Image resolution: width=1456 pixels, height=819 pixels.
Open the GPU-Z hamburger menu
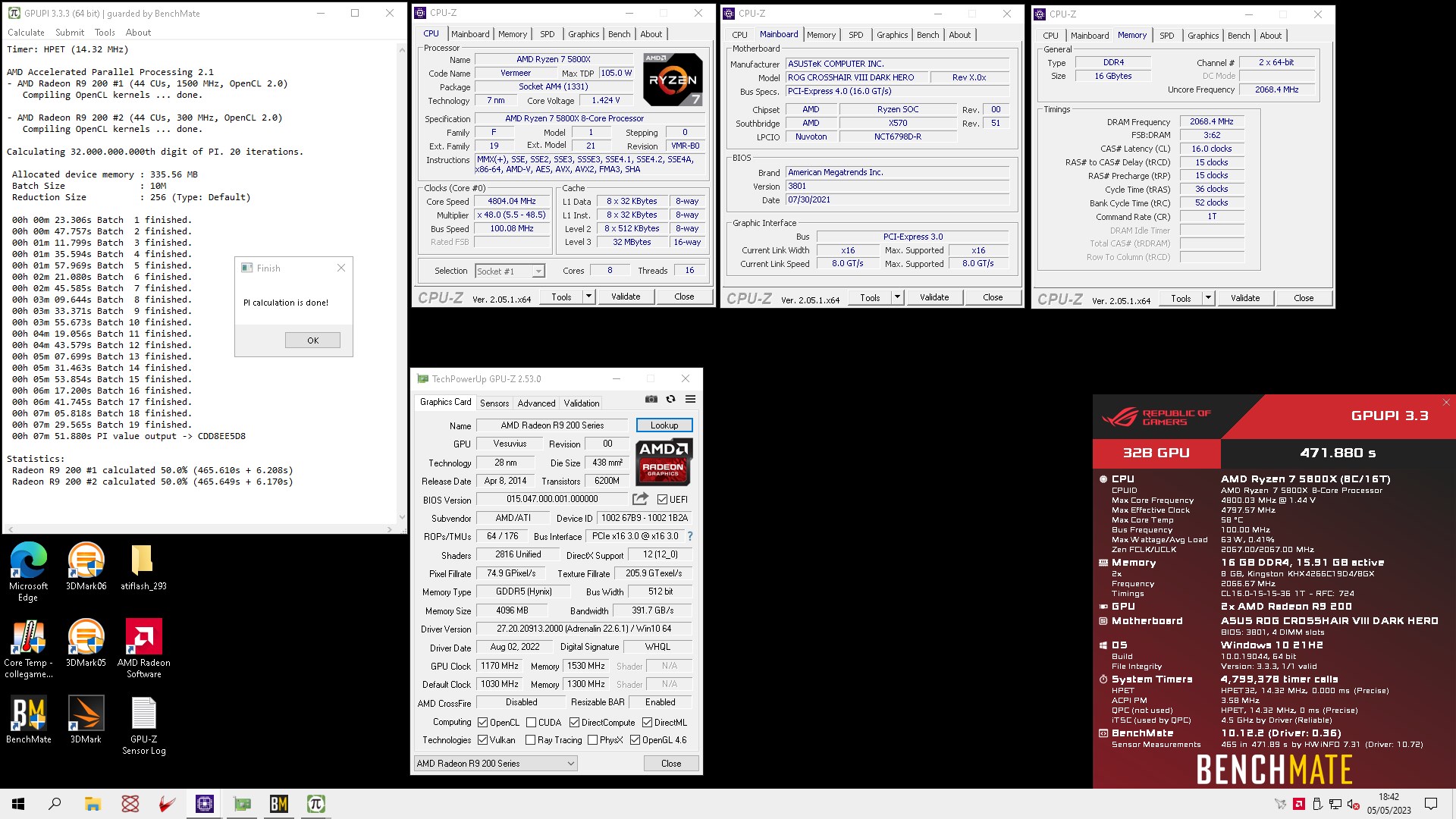[x=690, y=400]
